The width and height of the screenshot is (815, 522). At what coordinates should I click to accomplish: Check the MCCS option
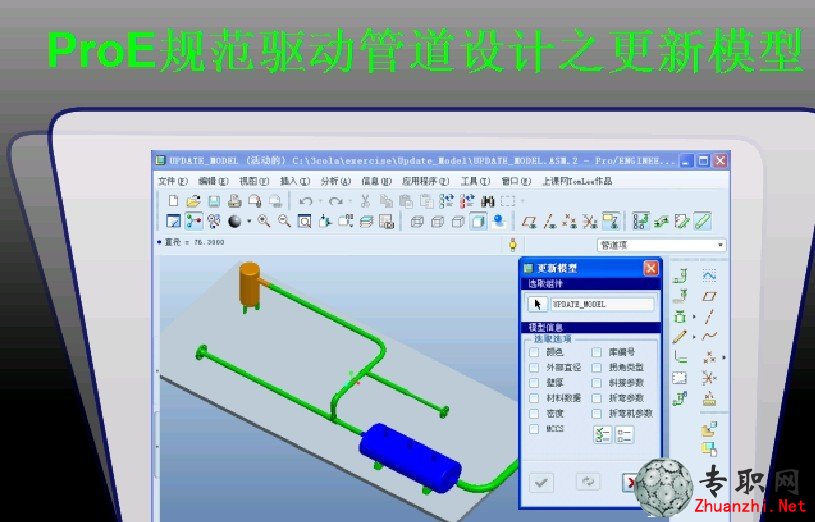pos(534,429)
